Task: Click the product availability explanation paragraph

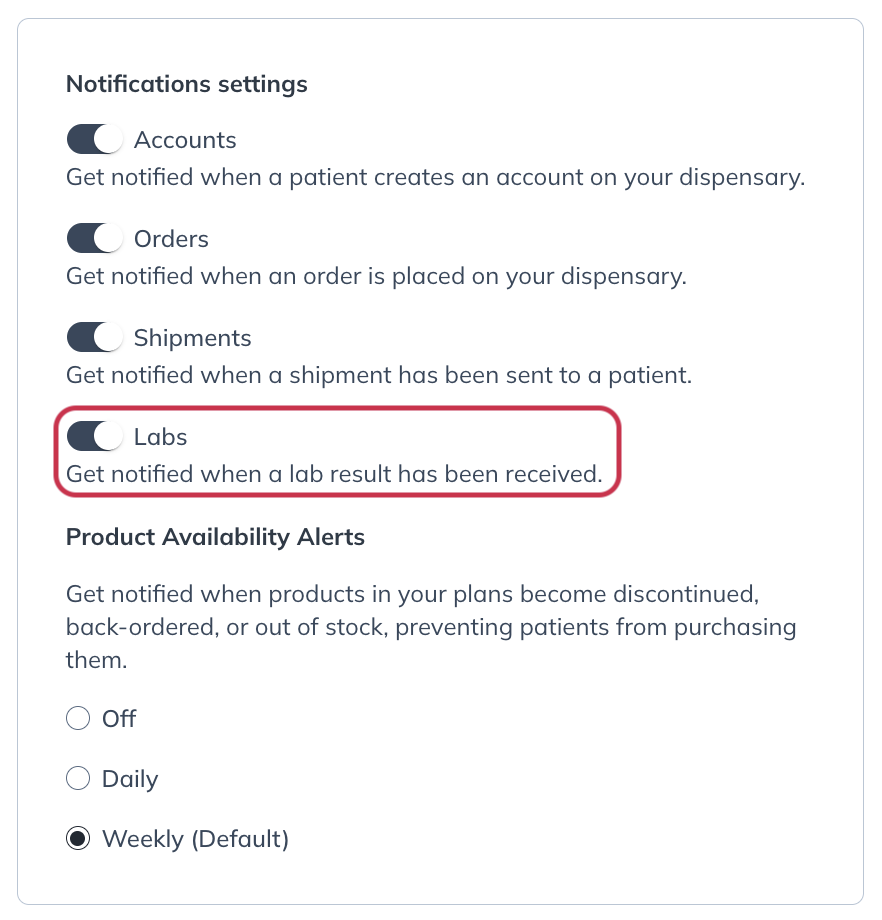Action: pyautogui.click(x=431, y=628)
